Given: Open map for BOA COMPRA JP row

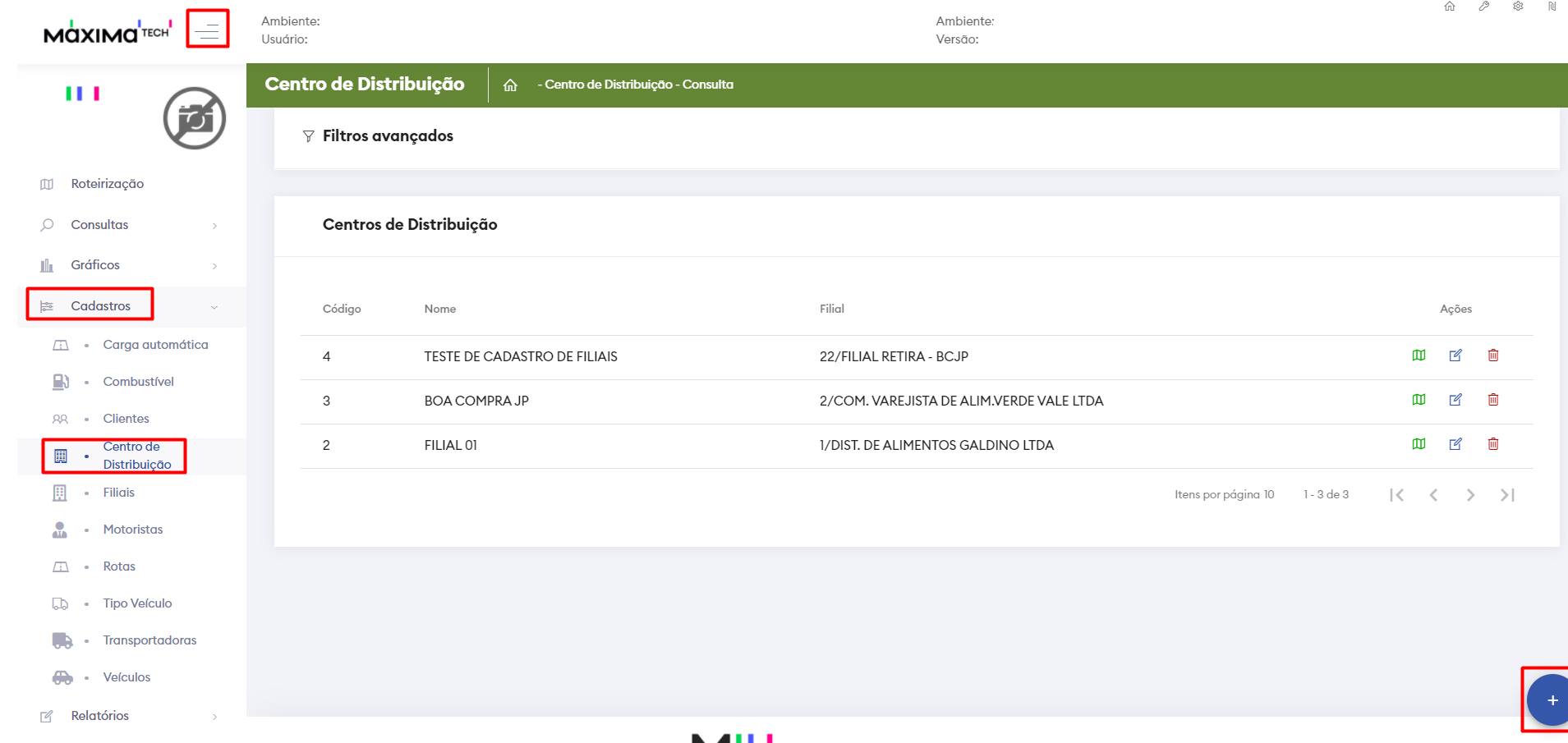Looking at the screenshot, I should [1419, 400].
